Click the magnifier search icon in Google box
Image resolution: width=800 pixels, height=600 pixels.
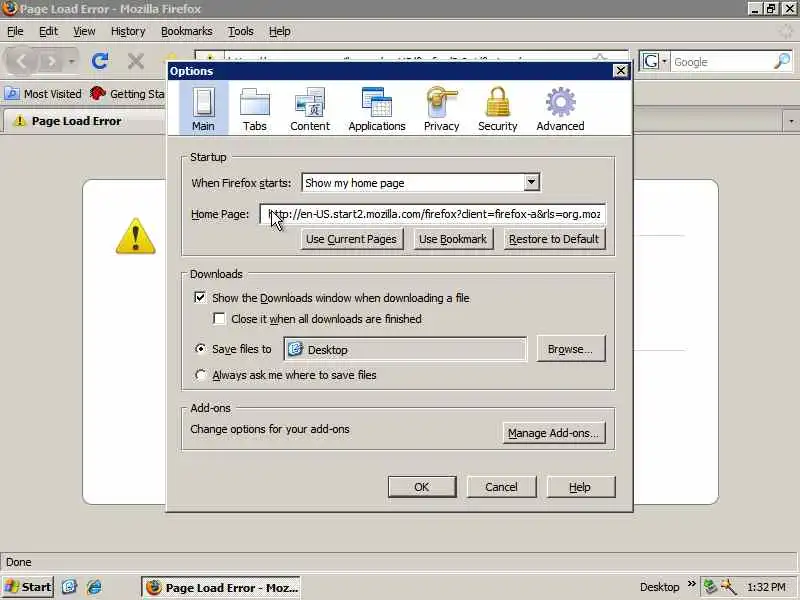[782, 62]
